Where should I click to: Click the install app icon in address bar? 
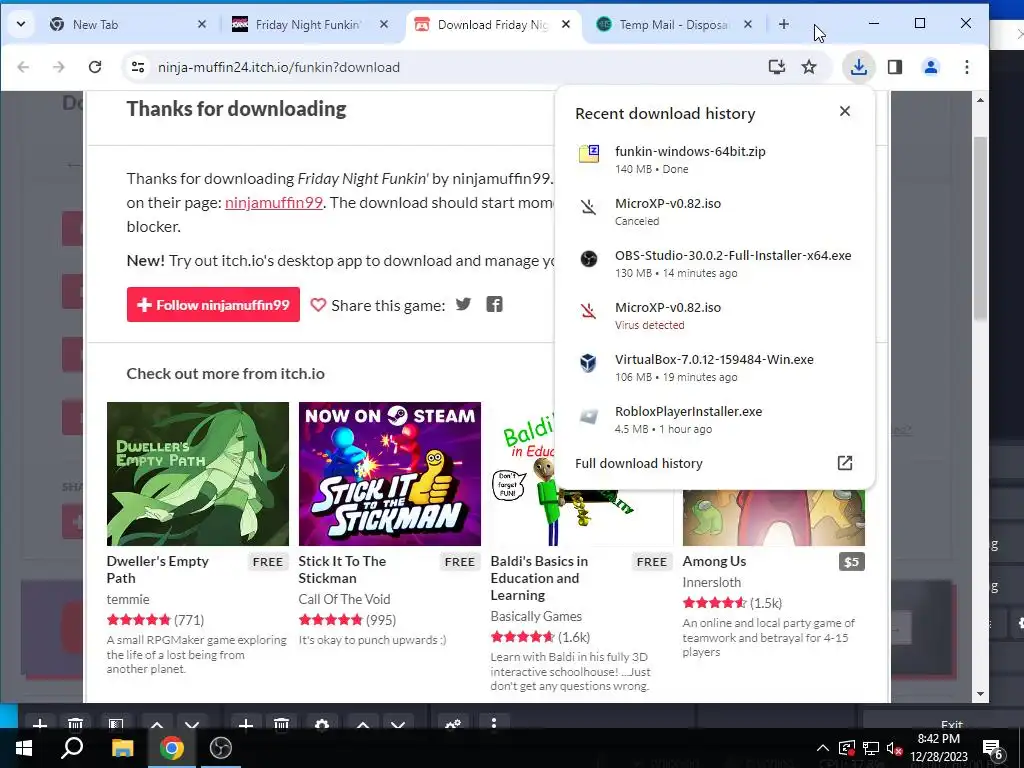776,67
